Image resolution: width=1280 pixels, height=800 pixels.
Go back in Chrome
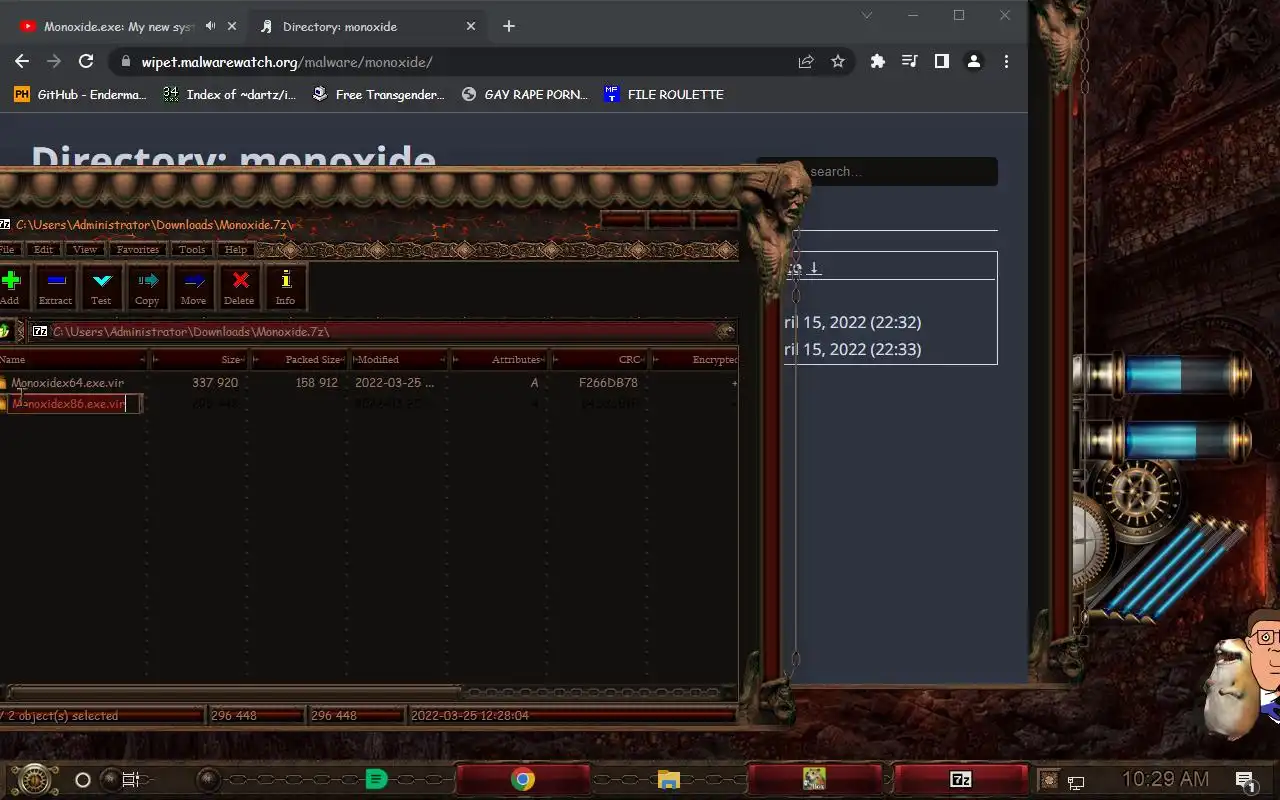[22, 62]
